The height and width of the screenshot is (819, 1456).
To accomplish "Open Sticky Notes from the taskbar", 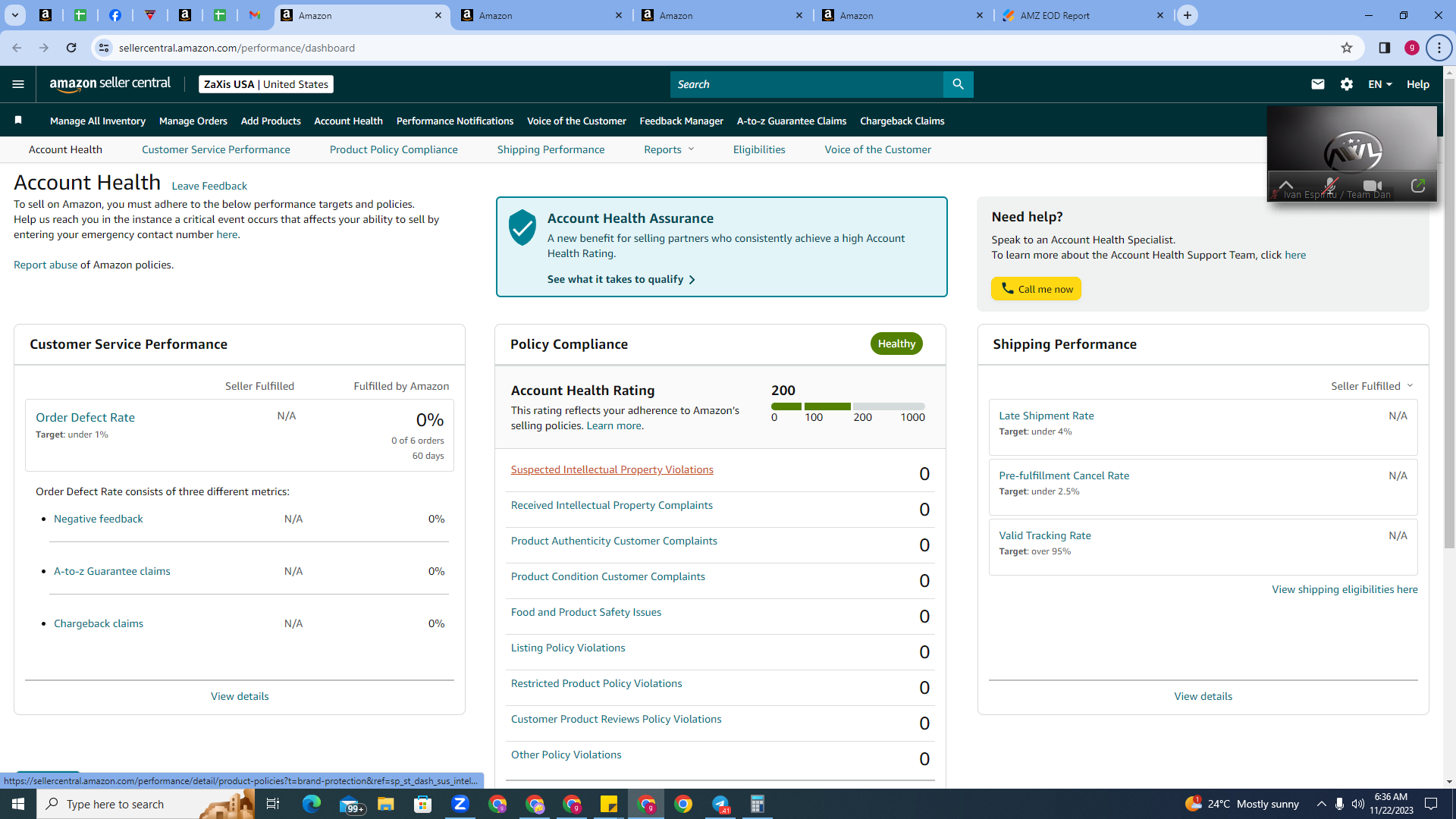I will (609, 804).
